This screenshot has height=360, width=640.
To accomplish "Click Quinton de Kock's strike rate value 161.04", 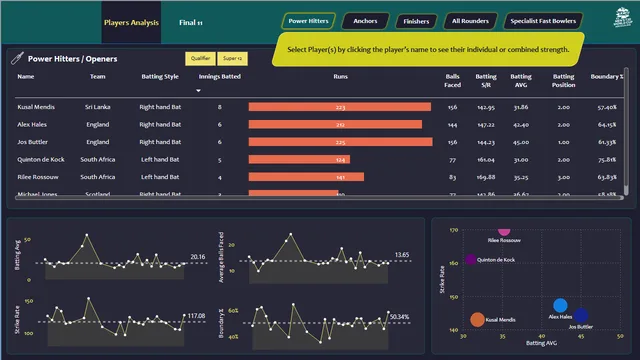I will click(x=486, y=160).
